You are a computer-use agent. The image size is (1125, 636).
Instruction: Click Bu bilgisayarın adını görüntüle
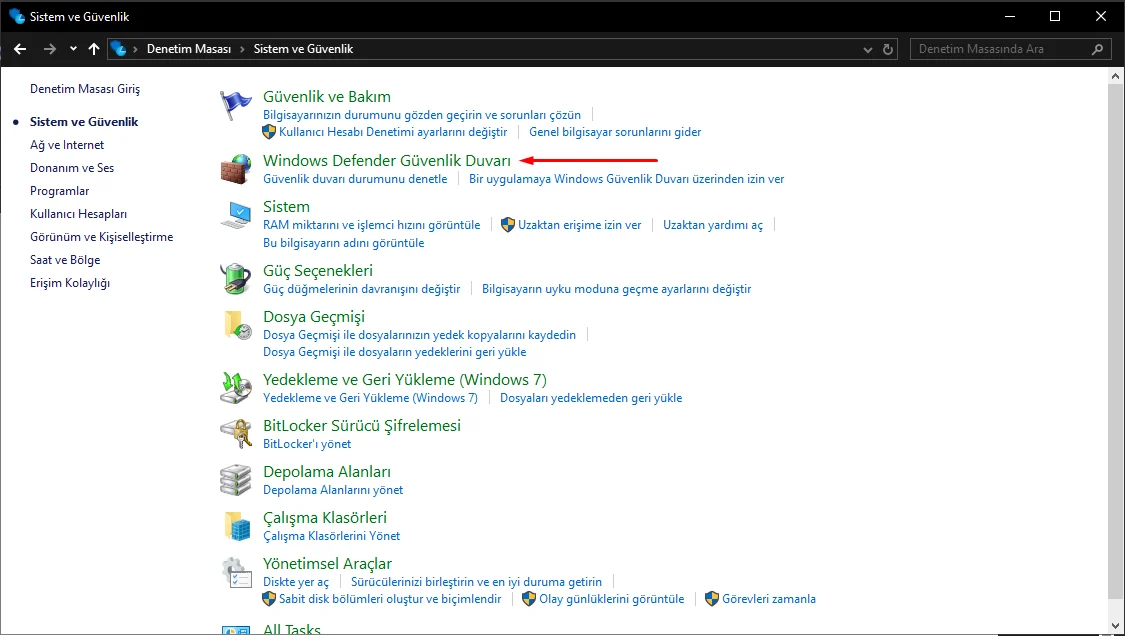pyautogui.click(x=344, y=243)
